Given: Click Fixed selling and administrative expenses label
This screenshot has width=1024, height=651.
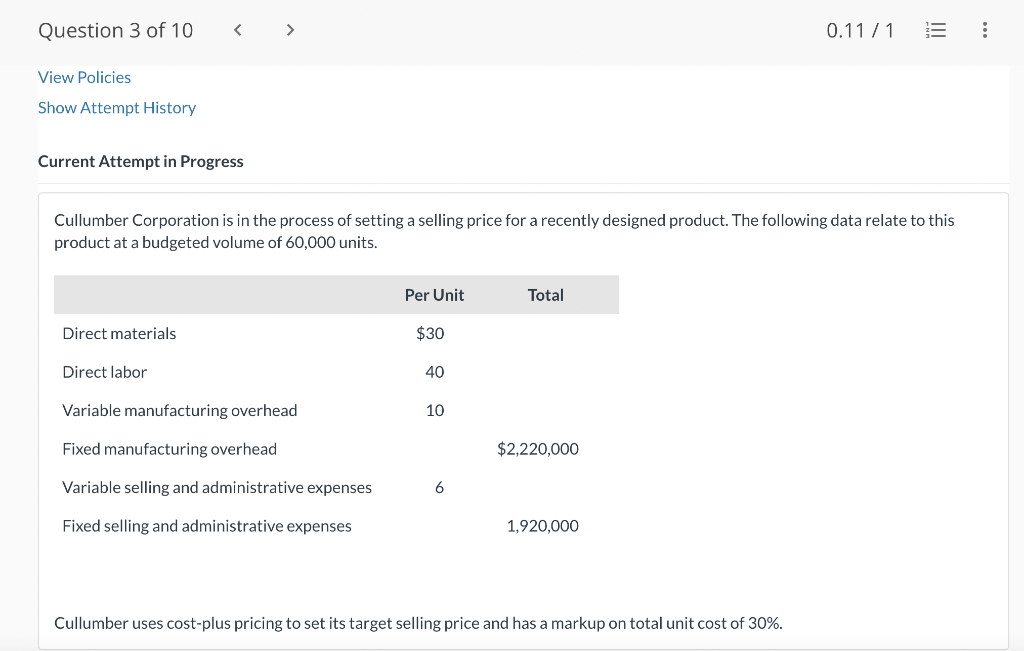Looking at the screenshot, I should click(207, 526).
